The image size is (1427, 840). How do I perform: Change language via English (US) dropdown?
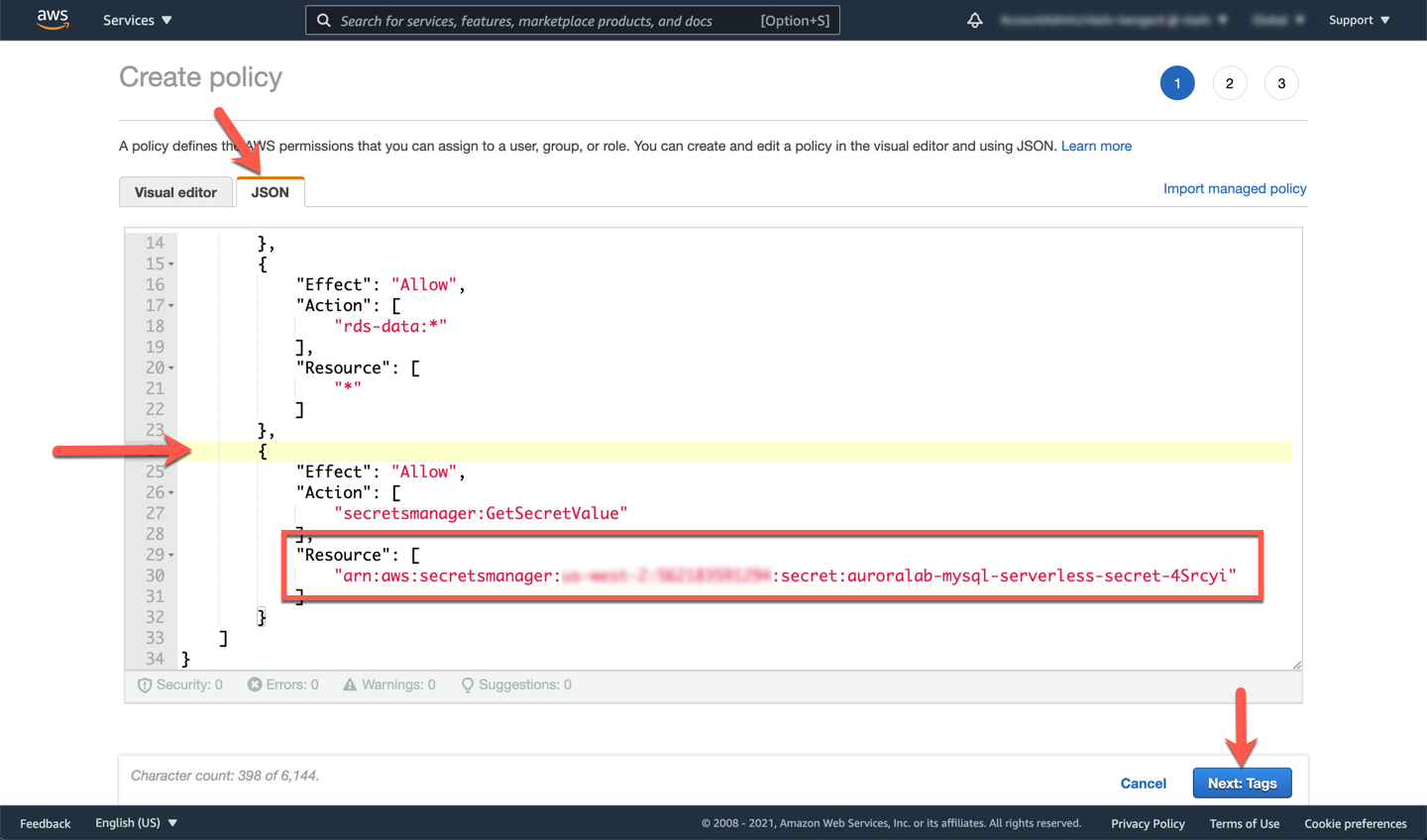pos(136,823)
